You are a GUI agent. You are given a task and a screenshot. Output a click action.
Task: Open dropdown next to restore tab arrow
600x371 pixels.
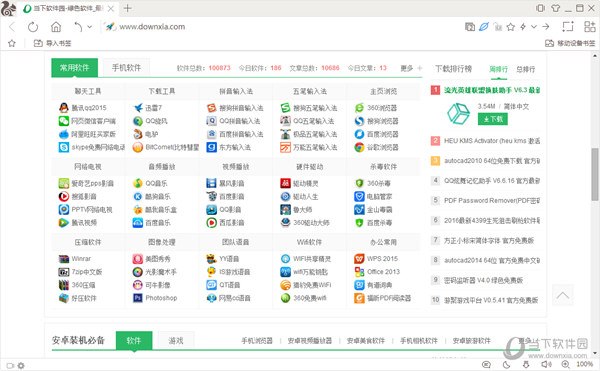click(90, 27)
